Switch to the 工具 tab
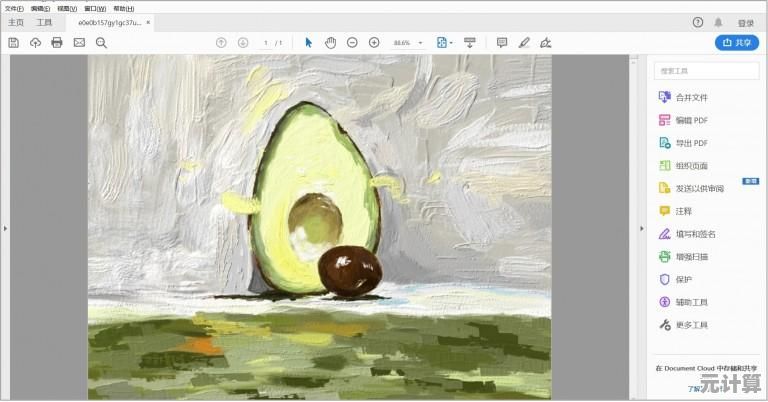Screen dimensions: 768x402 click(44, 22)
